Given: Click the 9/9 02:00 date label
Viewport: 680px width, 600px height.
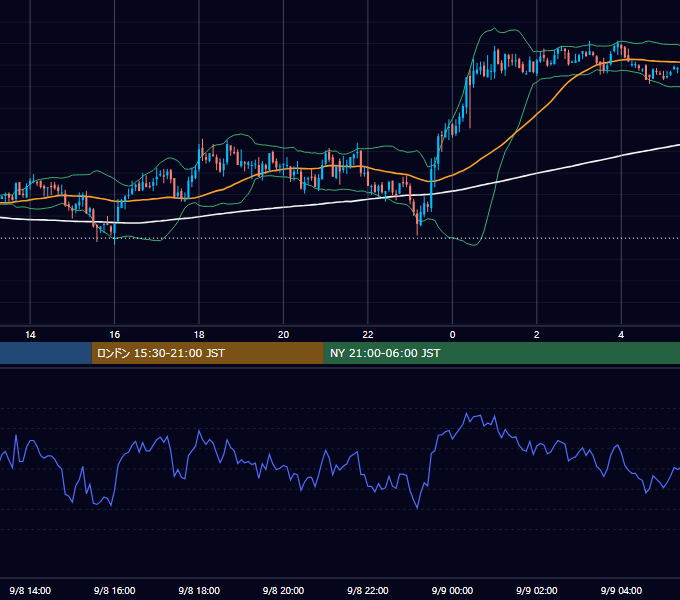Looking at the screenshot, I should click(x=536, y=590).
